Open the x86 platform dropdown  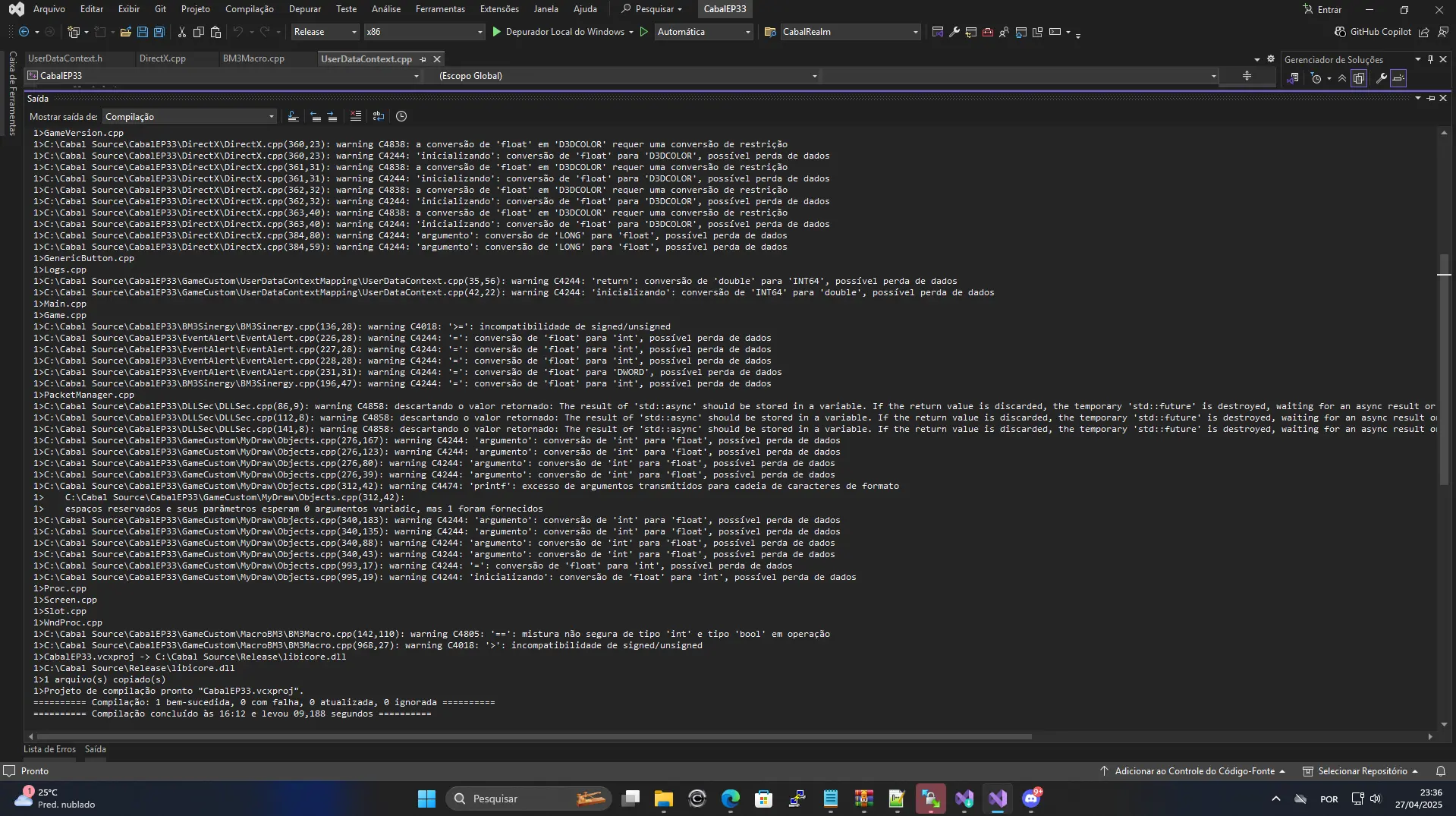(424, 32)
